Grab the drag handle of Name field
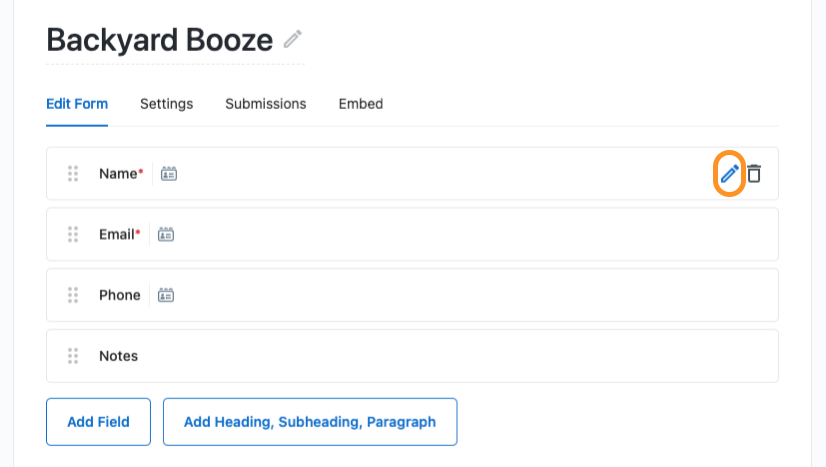The image size is (826, 467). (x=73, y=174)
